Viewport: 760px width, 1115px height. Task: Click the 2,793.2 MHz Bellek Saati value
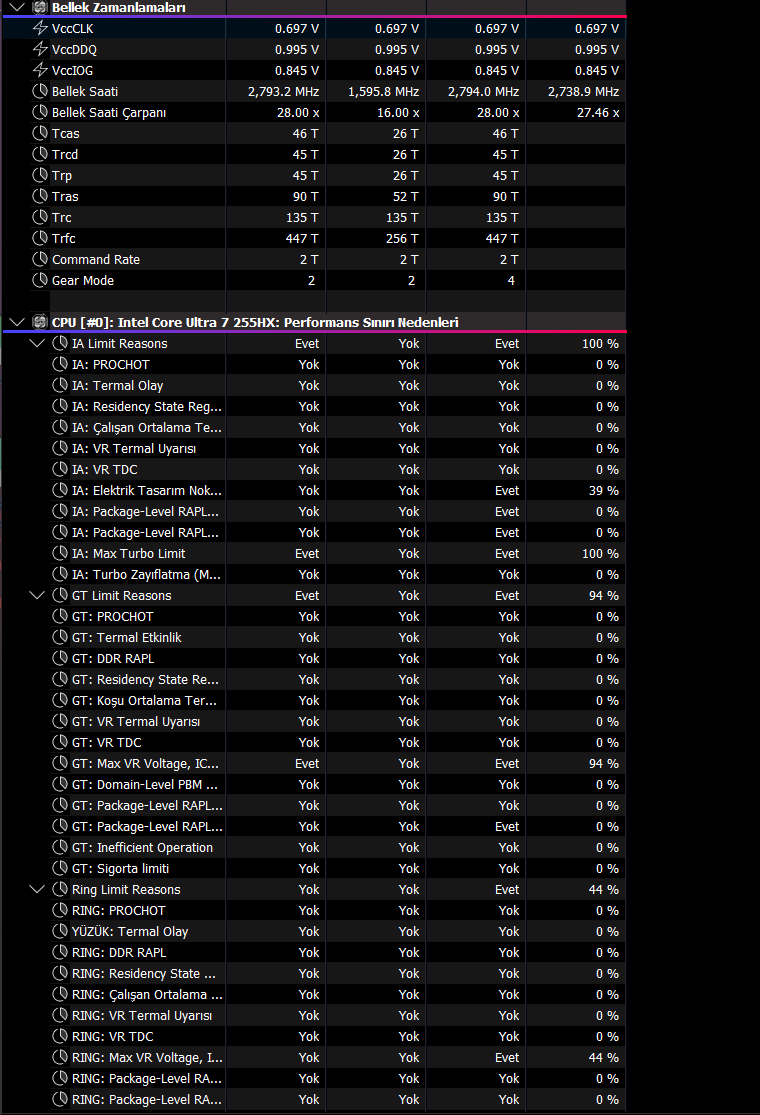pos(283,92)
